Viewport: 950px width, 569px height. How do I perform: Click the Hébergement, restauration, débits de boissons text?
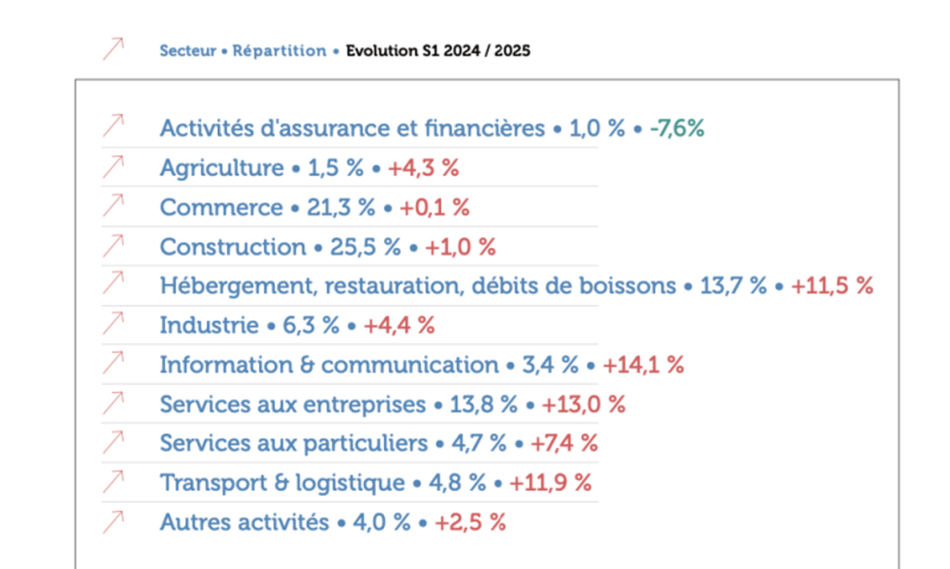(x=417, y=286)
